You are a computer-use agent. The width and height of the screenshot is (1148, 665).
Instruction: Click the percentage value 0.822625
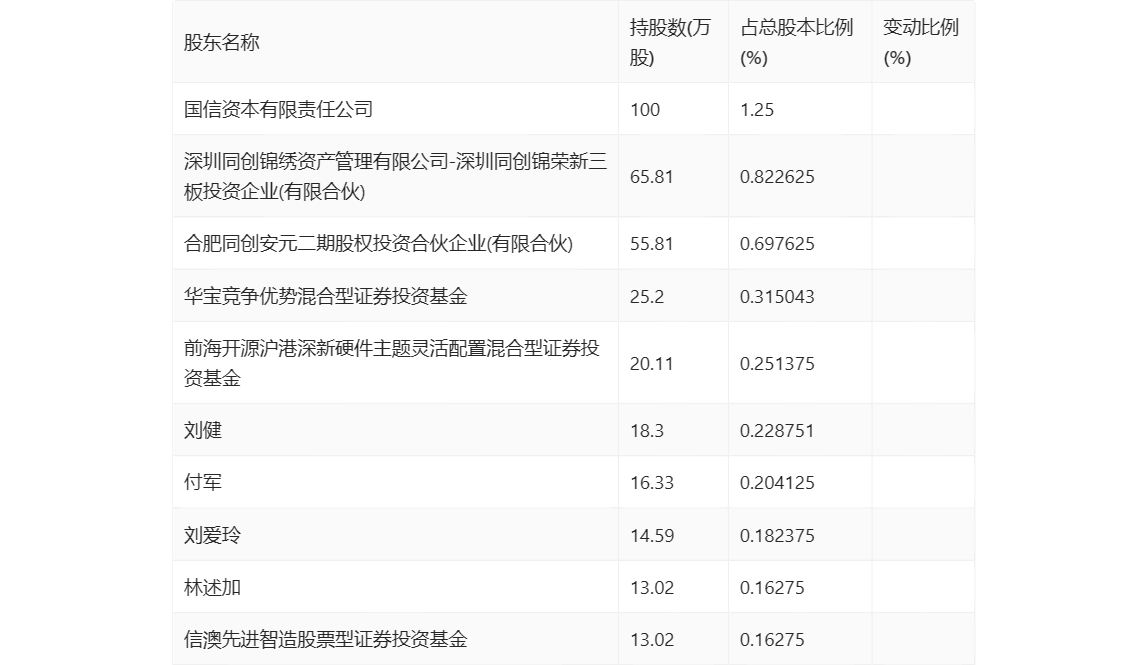pos(777,177)
